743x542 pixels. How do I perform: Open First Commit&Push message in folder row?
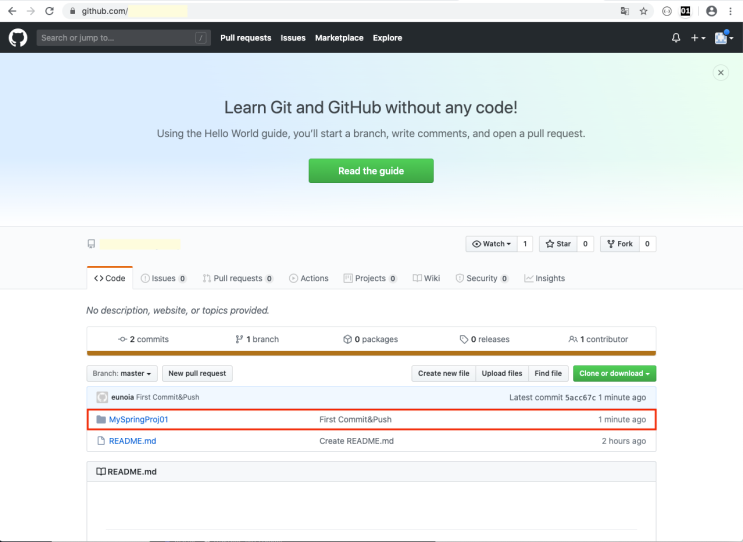pos(355,419)
